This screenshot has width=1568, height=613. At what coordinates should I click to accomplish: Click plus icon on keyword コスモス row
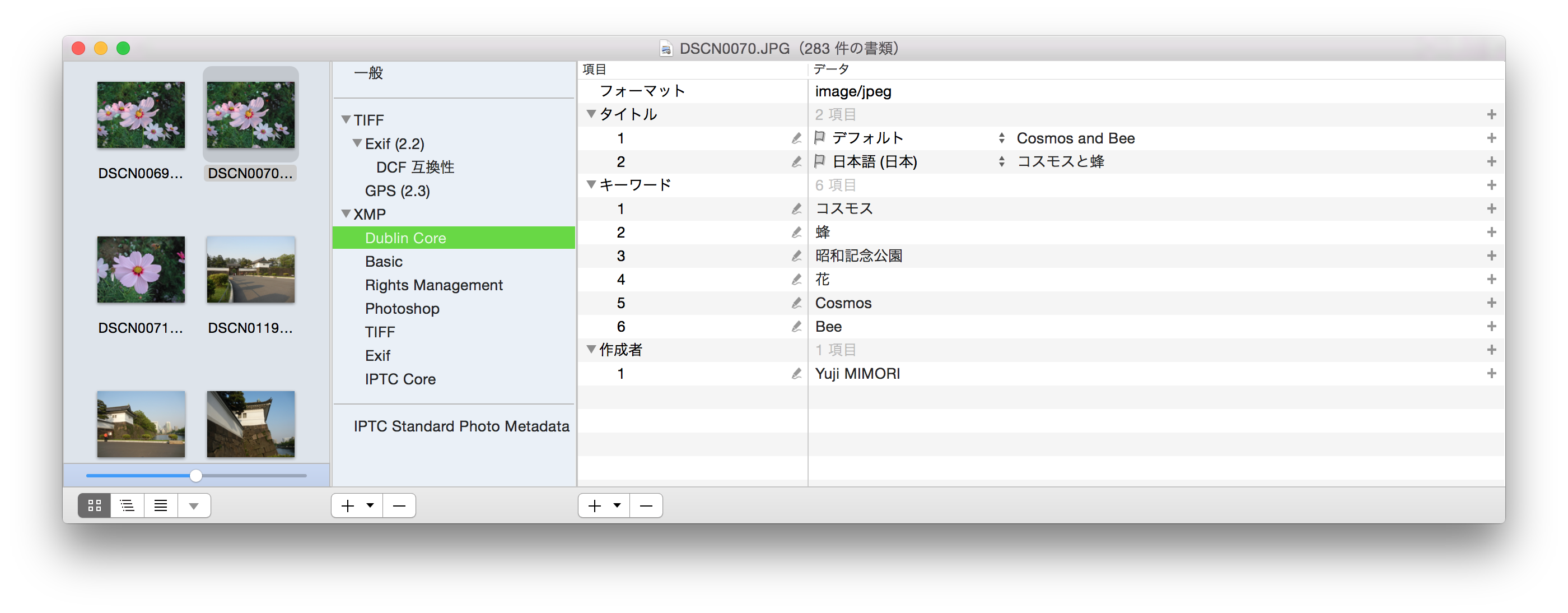pyautogui.click(x=1491, y=209)
